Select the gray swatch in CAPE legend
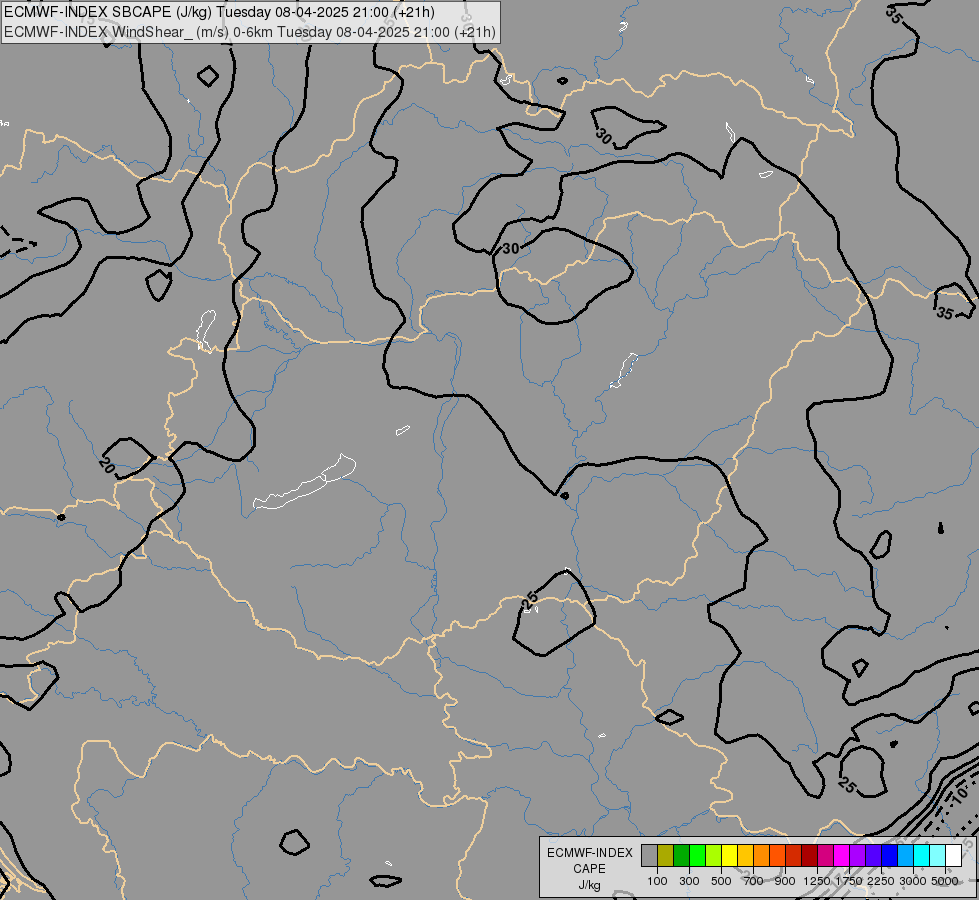The height and width of the screenshot is (900, 979). click(x=649, y=856)
